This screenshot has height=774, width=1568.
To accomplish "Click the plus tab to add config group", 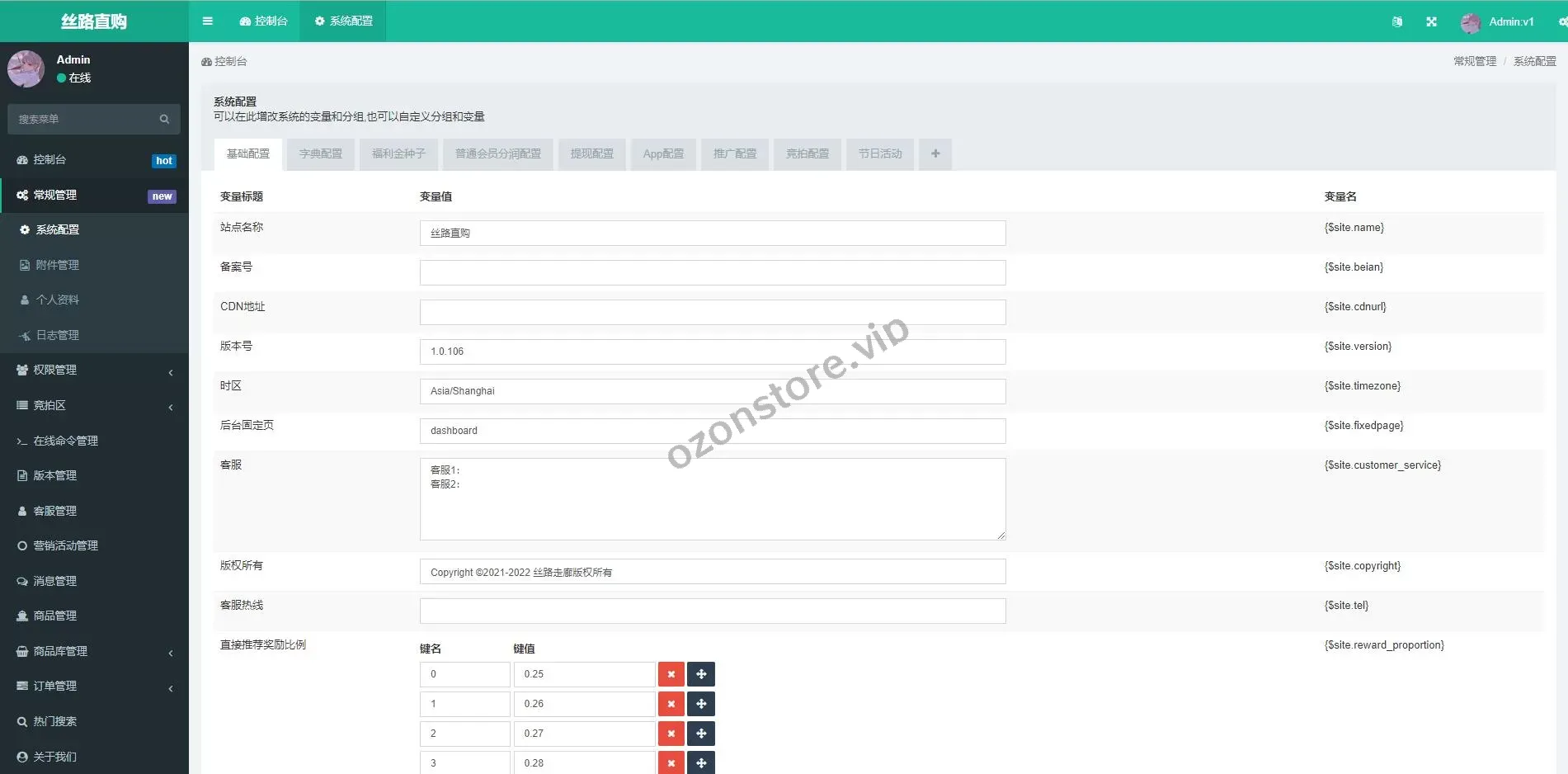I will click(x=935, y=154).
